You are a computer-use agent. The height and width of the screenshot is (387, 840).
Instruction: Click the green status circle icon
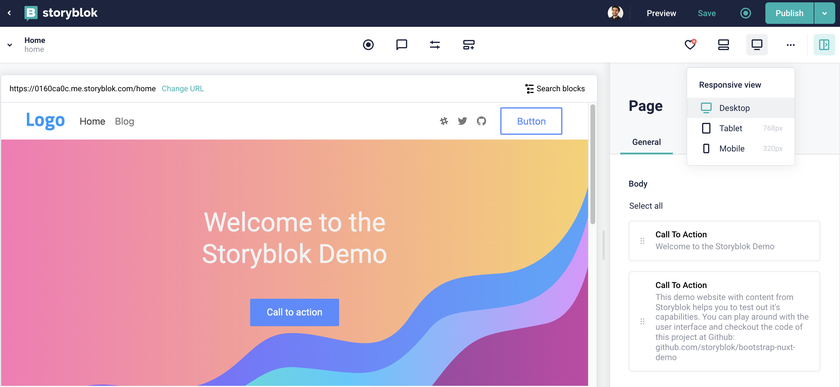(x=745, y=13)
